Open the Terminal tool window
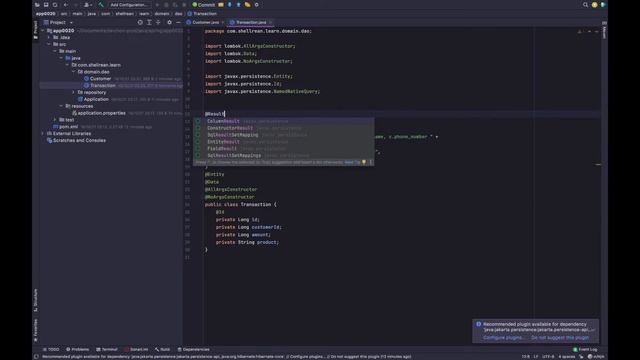Viewport: 640px width, 360px height. [x=107, y=349]
